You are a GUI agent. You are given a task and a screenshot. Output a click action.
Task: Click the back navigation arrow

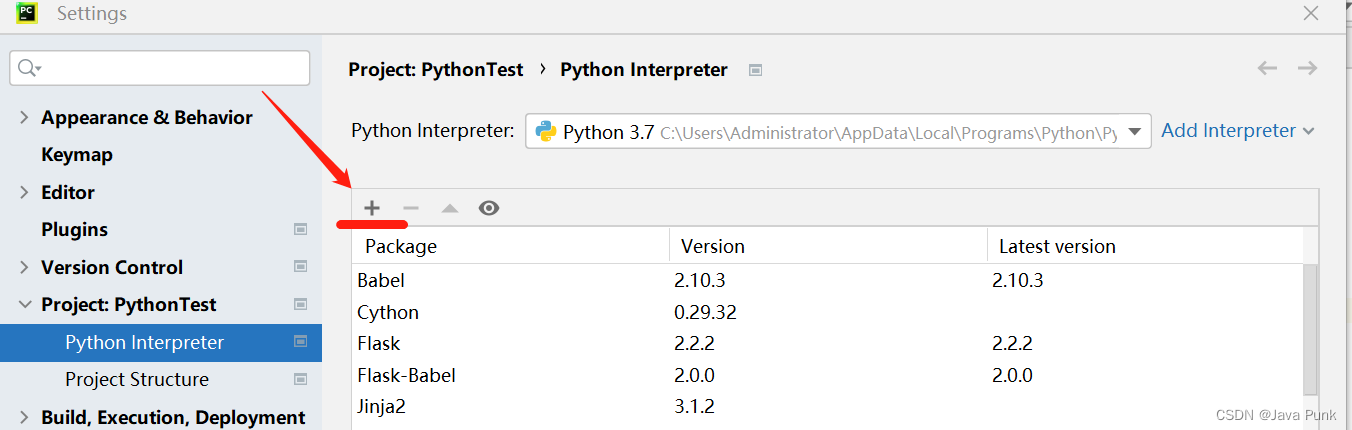coord(1267,68)
